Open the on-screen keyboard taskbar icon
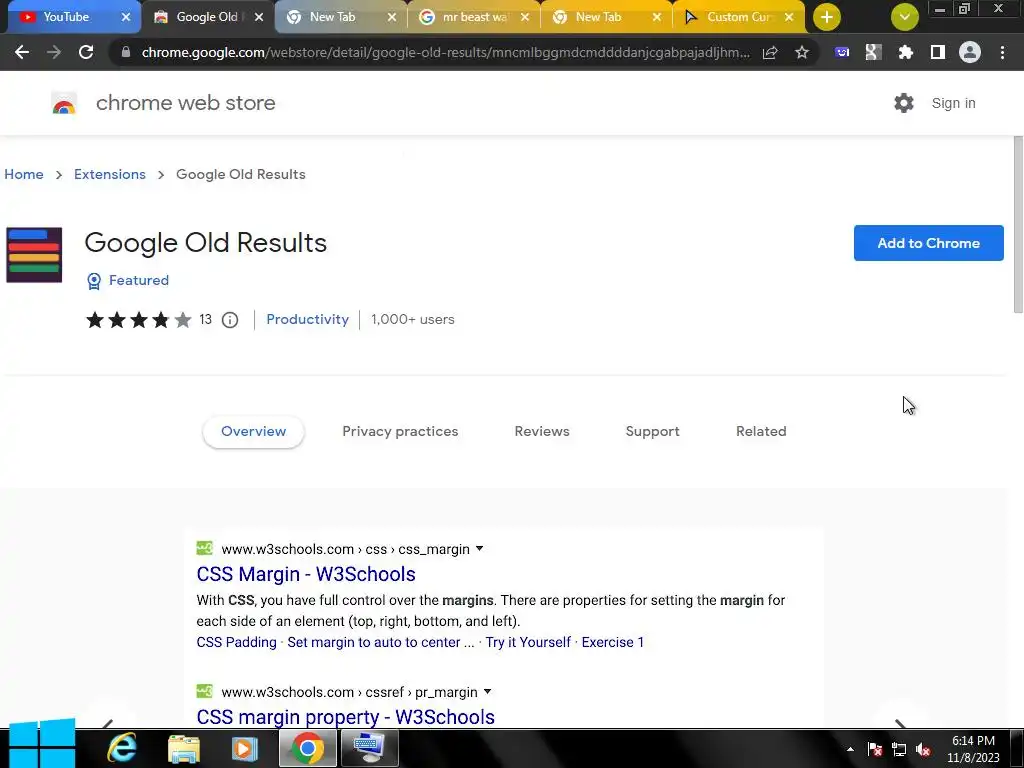Viewport: 1024px width, 768px height. [x=369, y=748]
